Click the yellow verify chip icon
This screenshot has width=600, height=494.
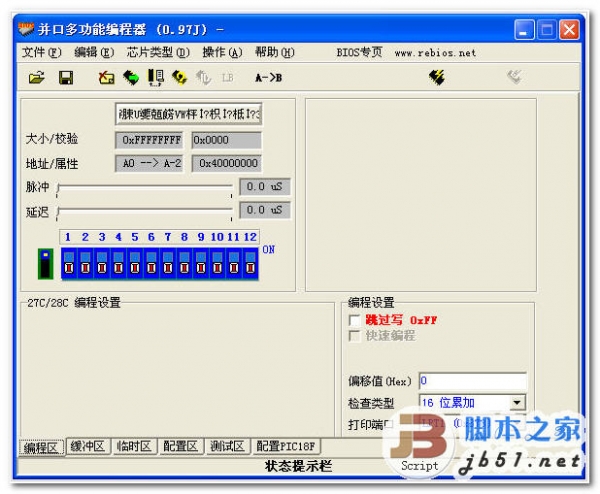point(179,78)
